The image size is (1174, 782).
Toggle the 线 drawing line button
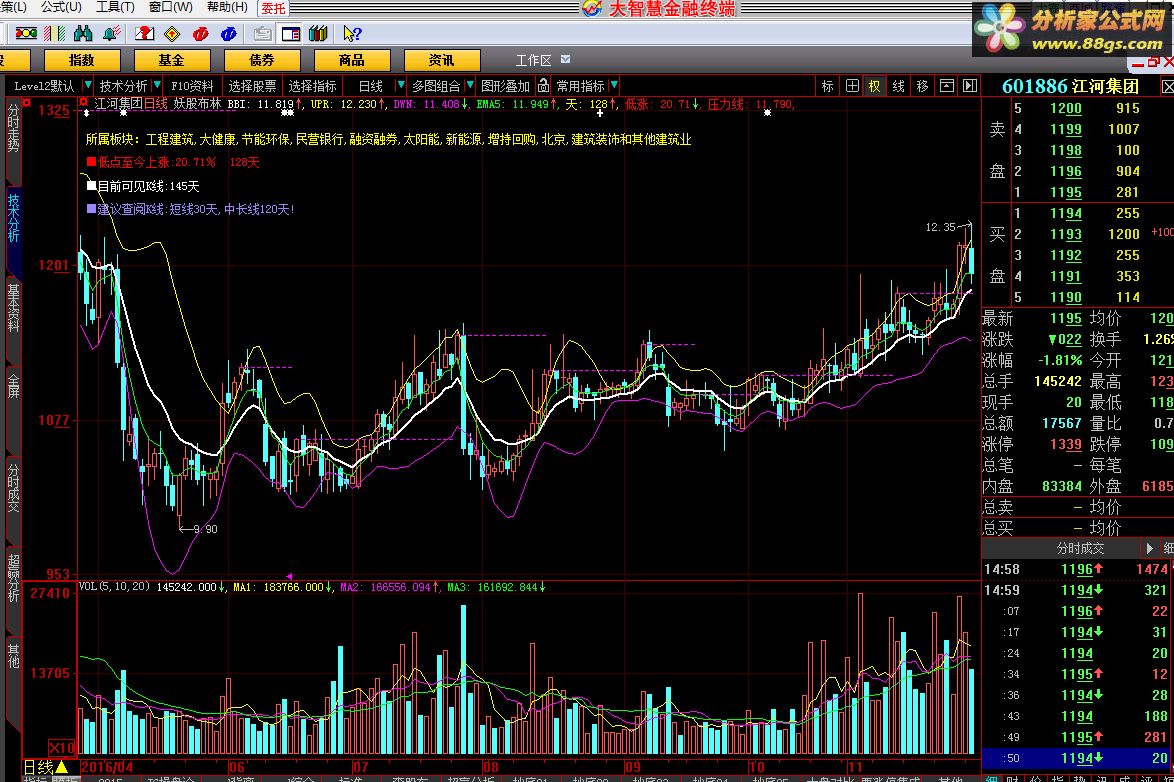pyautogui.click(x=898, y=85)
